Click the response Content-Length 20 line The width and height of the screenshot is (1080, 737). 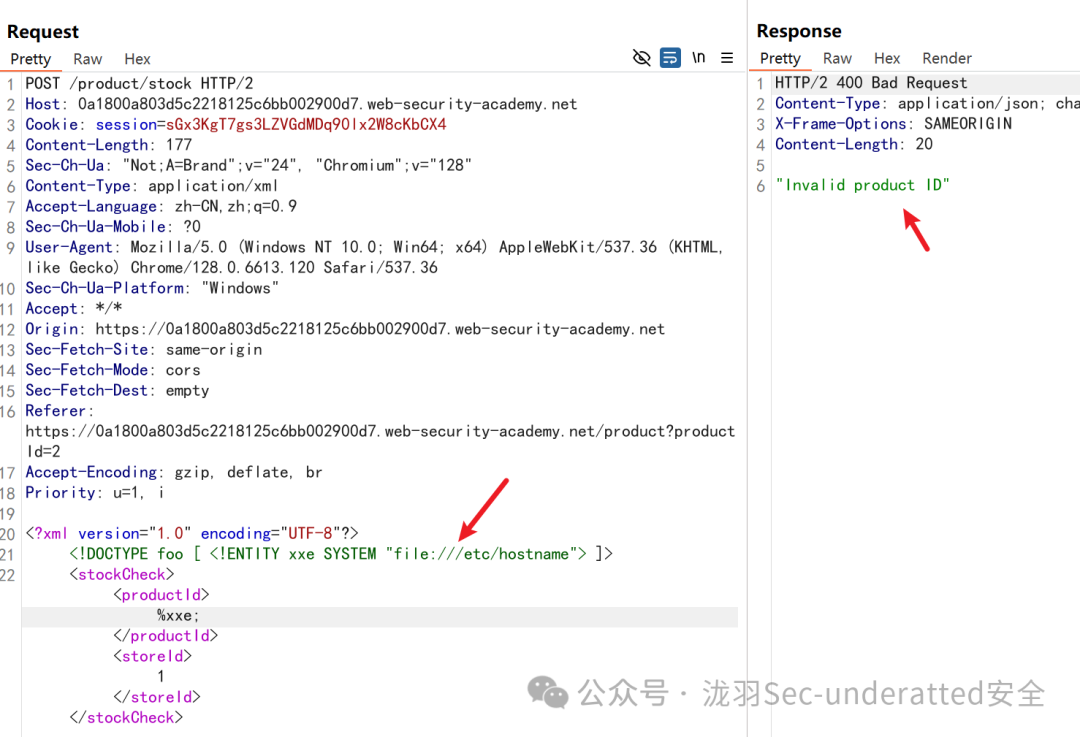[853, 144]
